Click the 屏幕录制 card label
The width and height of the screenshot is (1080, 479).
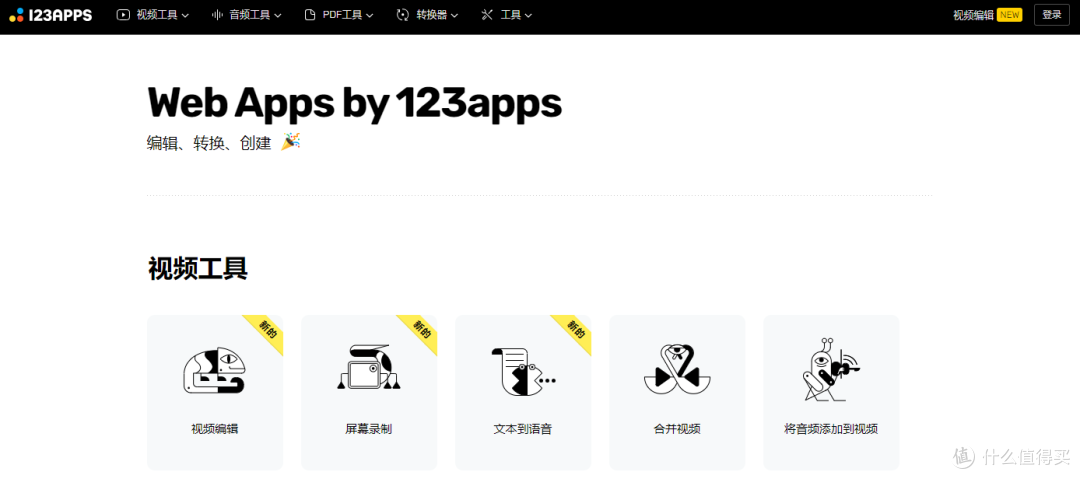point(368,429)
